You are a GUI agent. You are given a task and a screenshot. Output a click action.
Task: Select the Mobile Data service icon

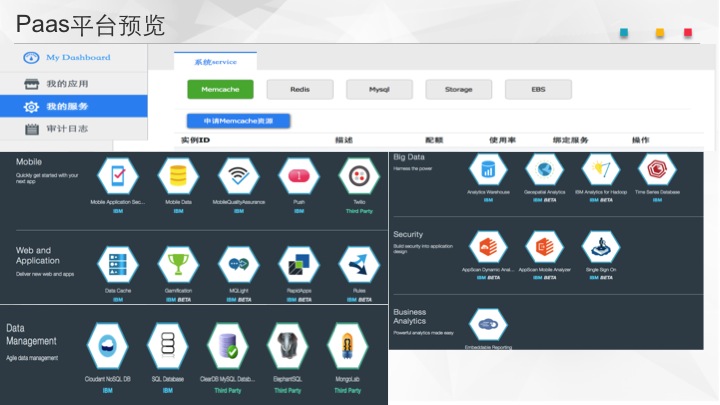178,176
